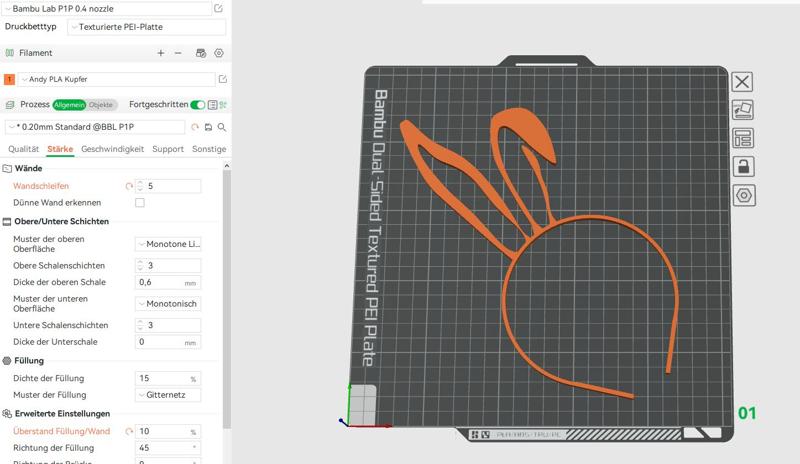
Task: Click the Überstand Füllung/Wand label
Action: pyautogui.click(x=62, y=431)
